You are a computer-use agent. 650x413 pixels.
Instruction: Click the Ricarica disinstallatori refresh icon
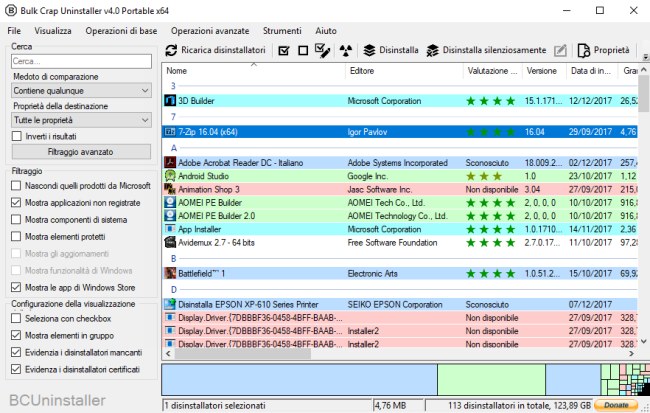coord(171,51)
